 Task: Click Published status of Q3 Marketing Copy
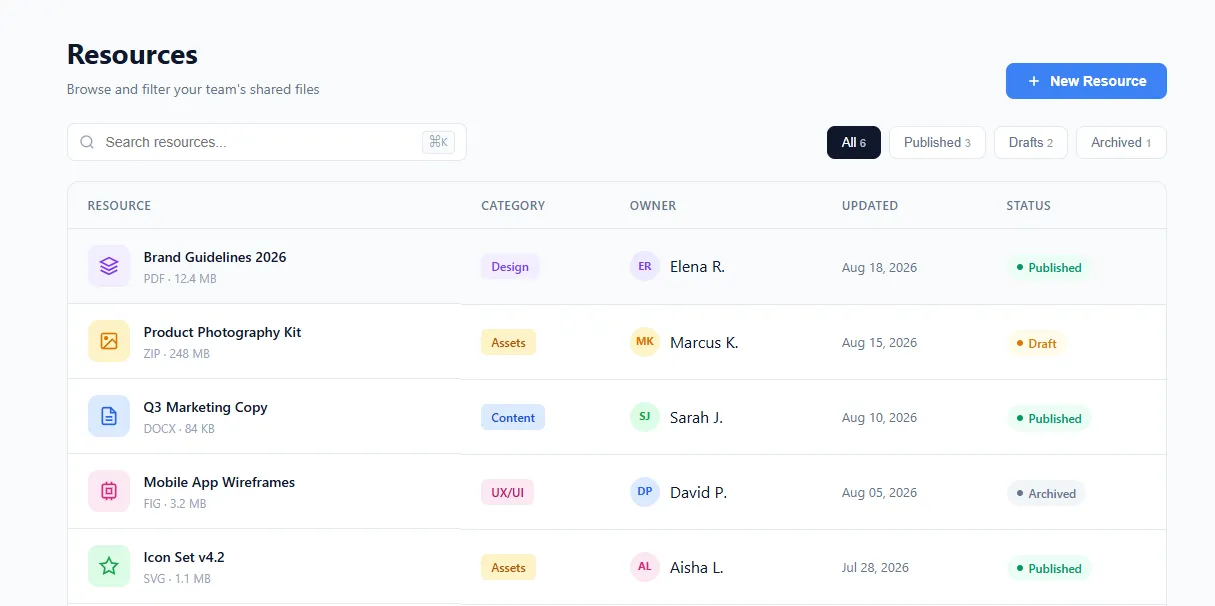1048,418
